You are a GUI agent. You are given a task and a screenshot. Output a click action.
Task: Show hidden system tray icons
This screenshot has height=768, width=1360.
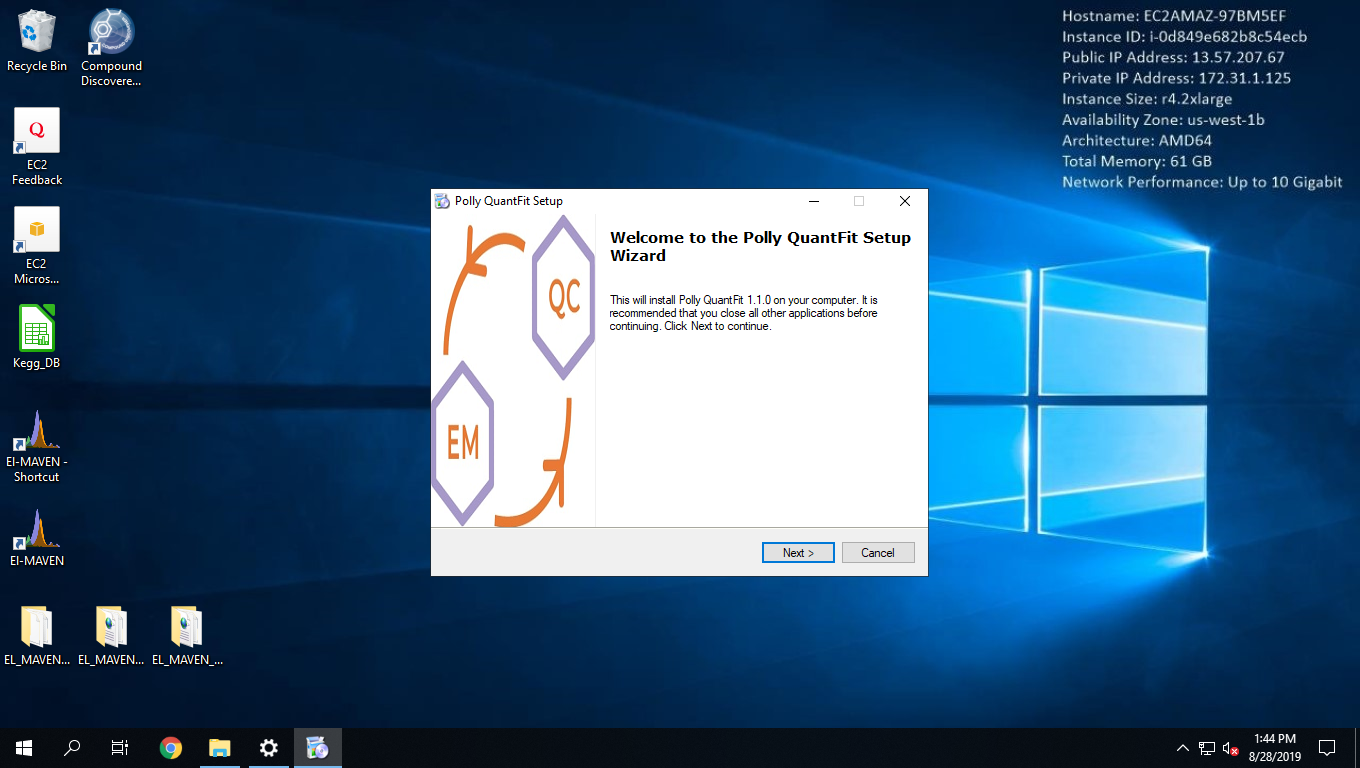point(1183,748)
